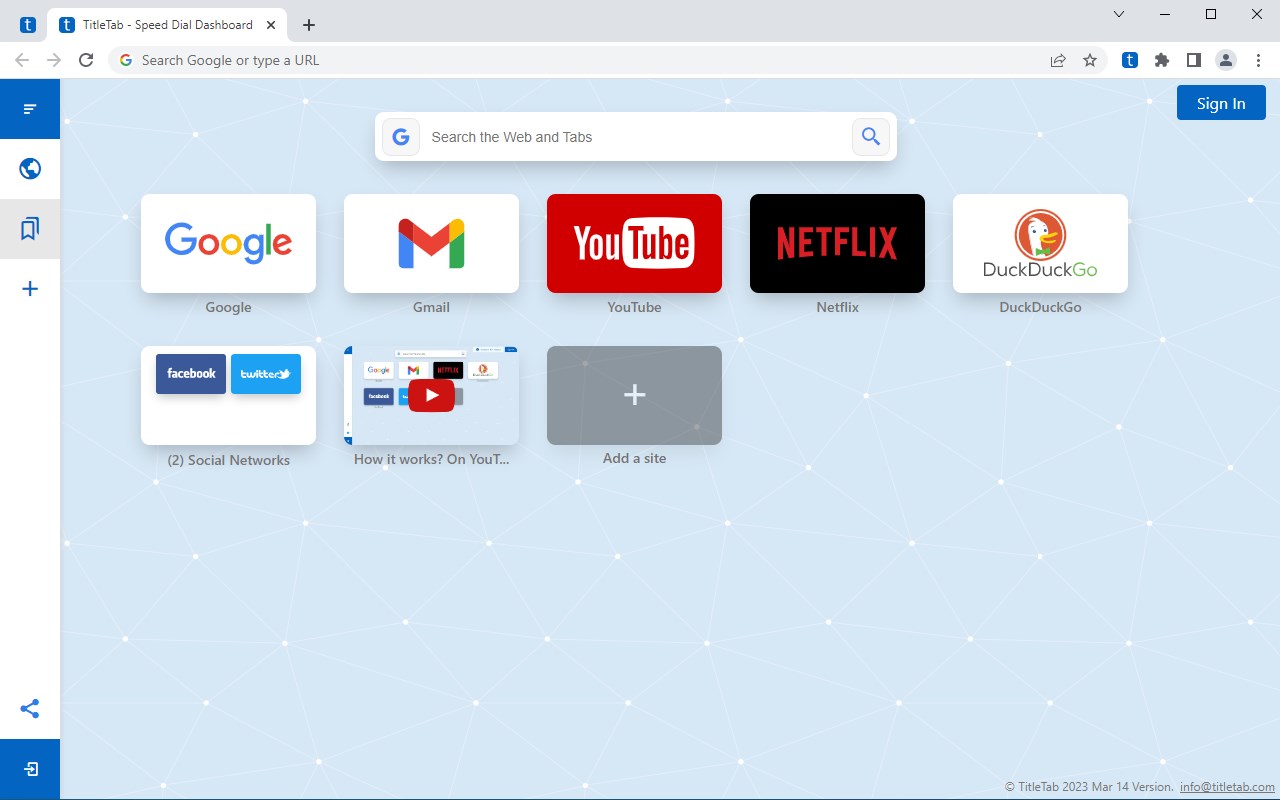Open the sidebar hamburger menu
1280x800 pixels.
click(x=30, y=108)
